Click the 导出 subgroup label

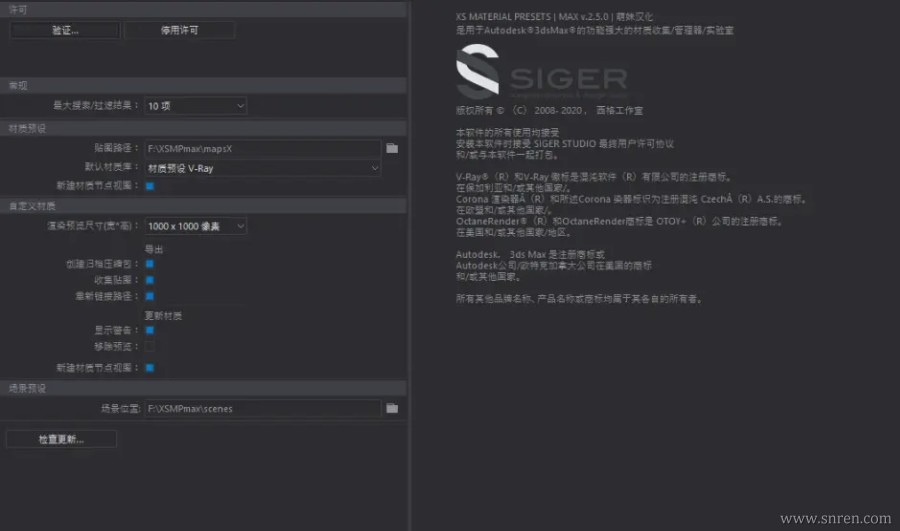154,249
